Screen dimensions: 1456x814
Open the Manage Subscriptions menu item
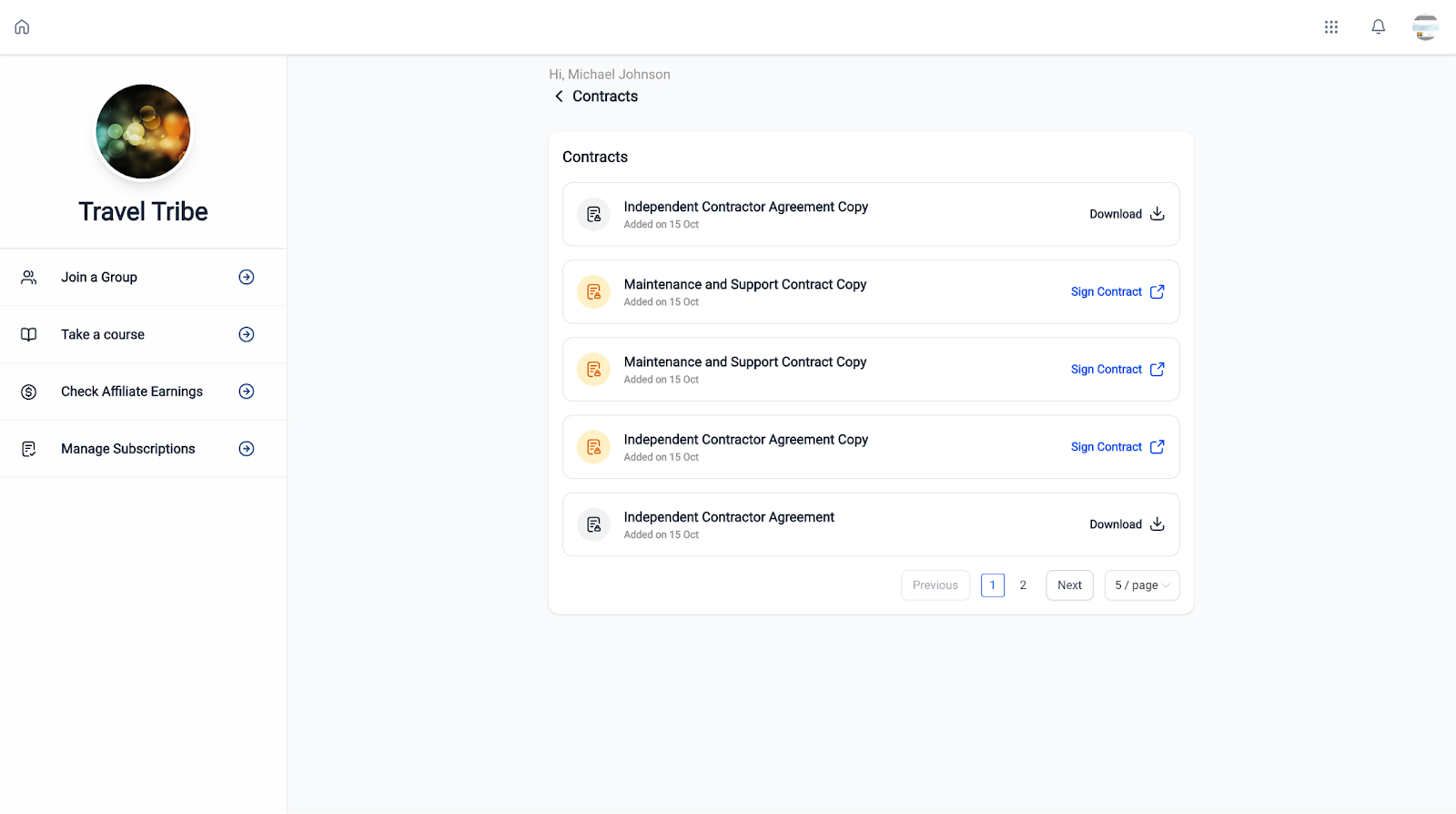pyautogui.click(x=143, y=449)
